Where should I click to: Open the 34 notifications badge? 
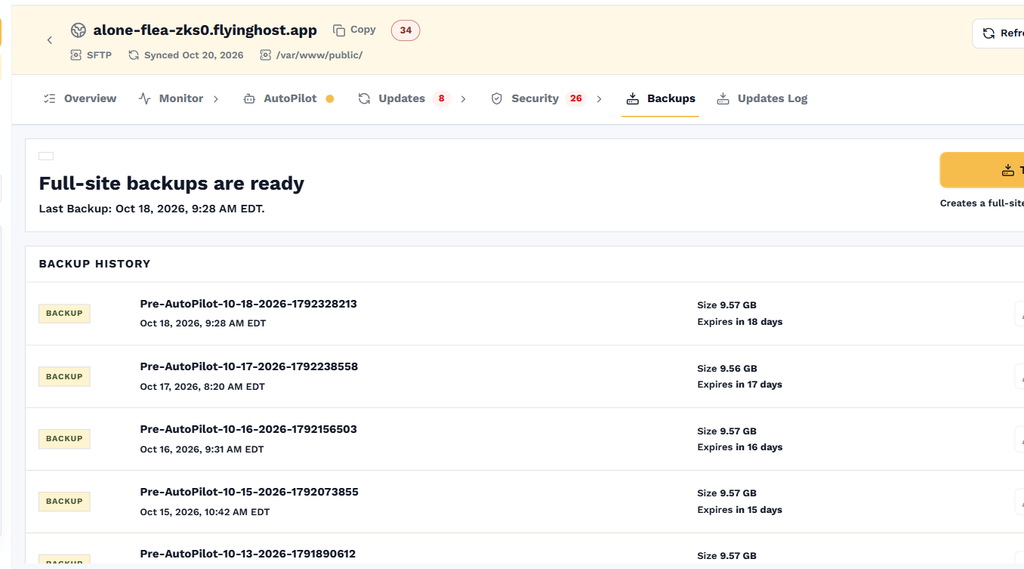pos(406,30)
